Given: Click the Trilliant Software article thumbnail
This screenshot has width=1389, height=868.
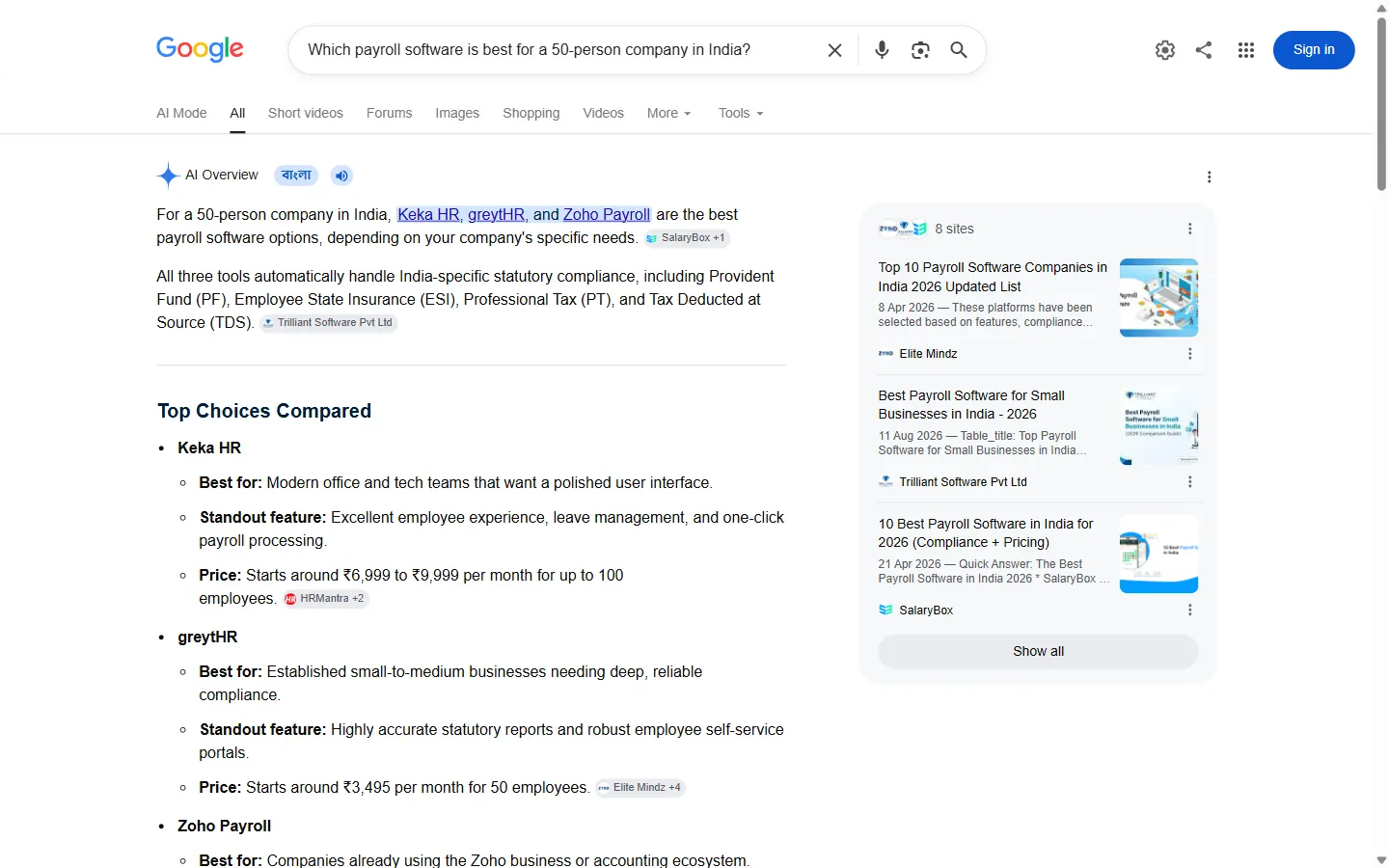Looking at the screenshot, I should 1158,426.
